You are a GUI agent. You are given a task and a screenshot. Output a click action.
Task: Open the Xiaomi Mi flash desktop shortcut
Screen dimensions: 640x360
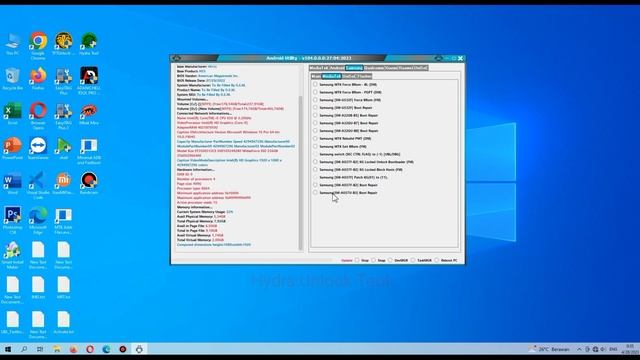(63, 183)
